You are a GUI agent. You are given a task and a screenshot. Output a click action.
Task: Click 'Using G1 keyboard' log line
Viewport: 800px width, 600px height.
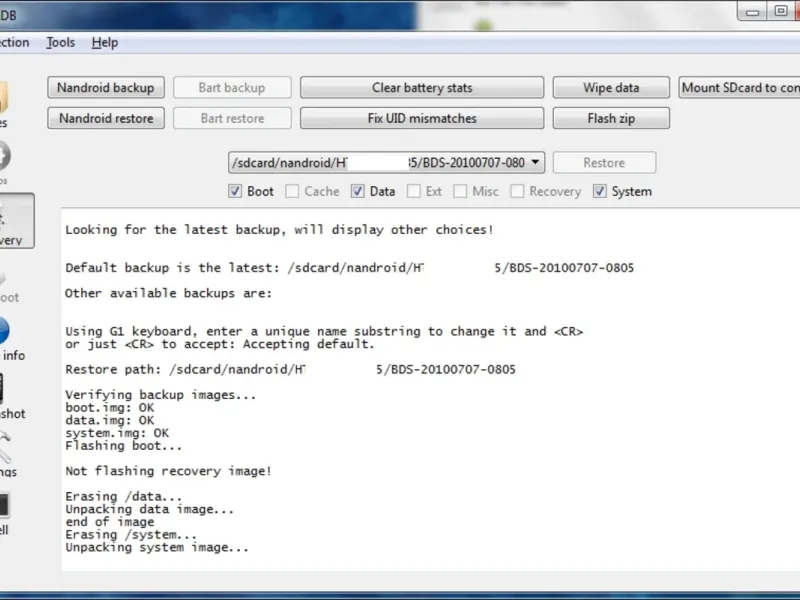(x=324, y=331)
